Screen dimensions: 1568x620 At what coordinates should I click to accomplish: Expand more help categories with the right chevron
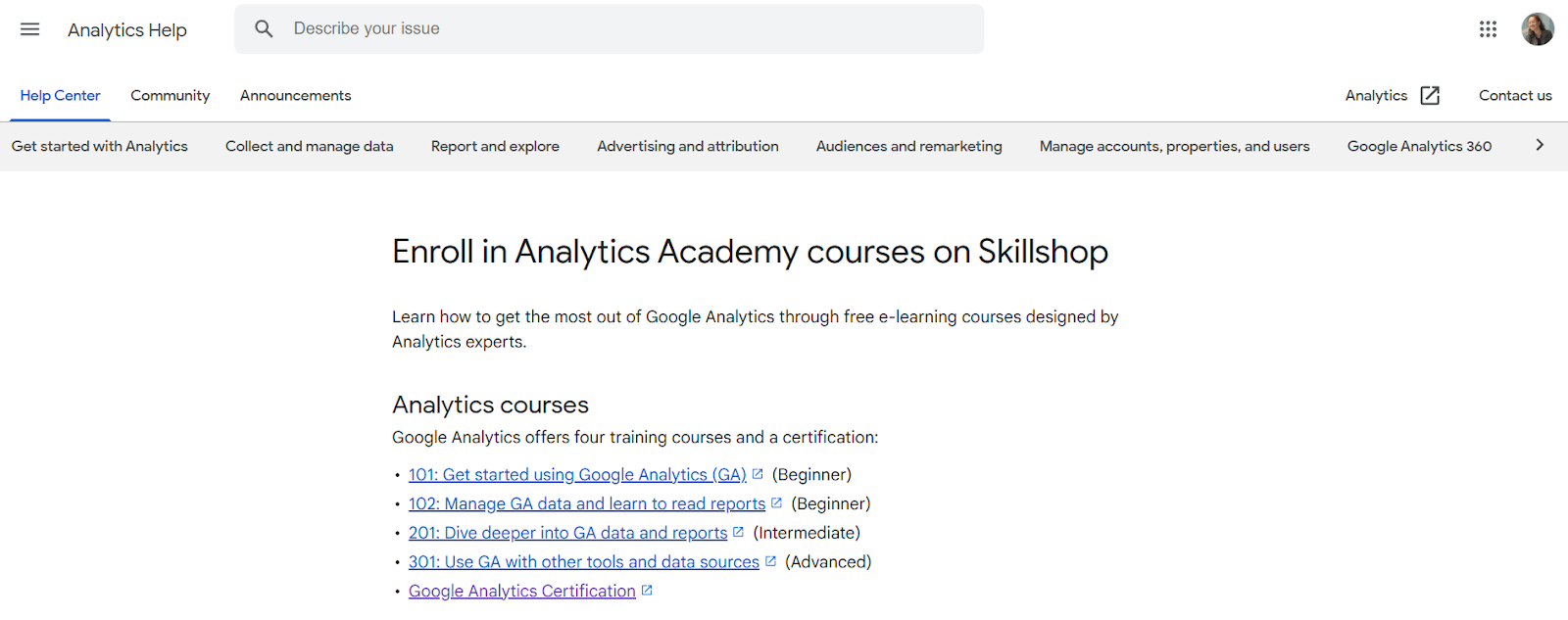tap(1539, 145)
